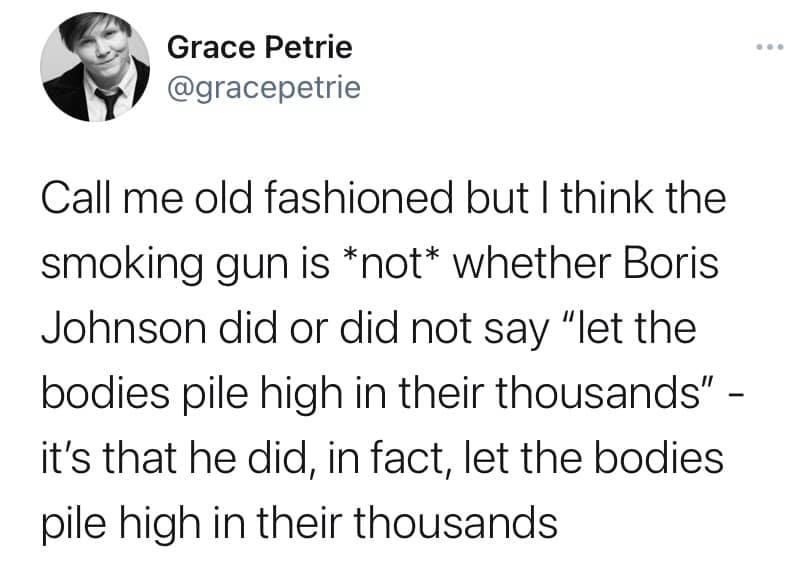Open Grace Petrie's profile picture
Image resolution: width=808 pixels, height=573 pixels.
tap(95, 66)
